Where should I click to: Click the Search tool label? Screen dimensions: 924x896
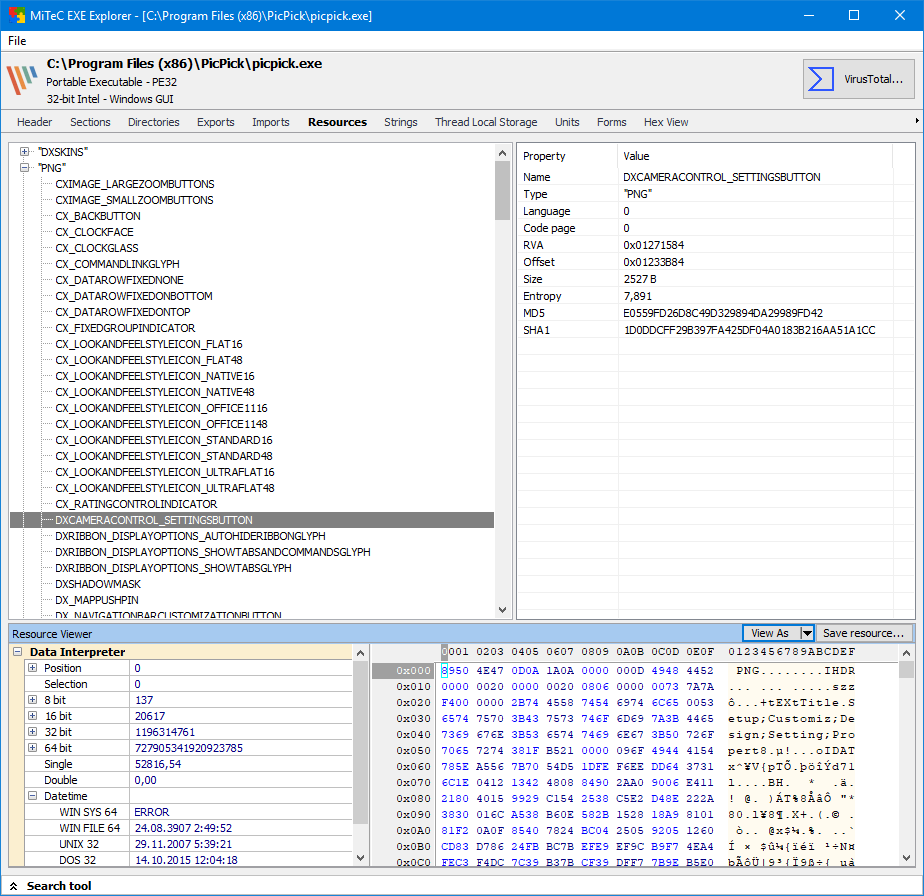59,886
